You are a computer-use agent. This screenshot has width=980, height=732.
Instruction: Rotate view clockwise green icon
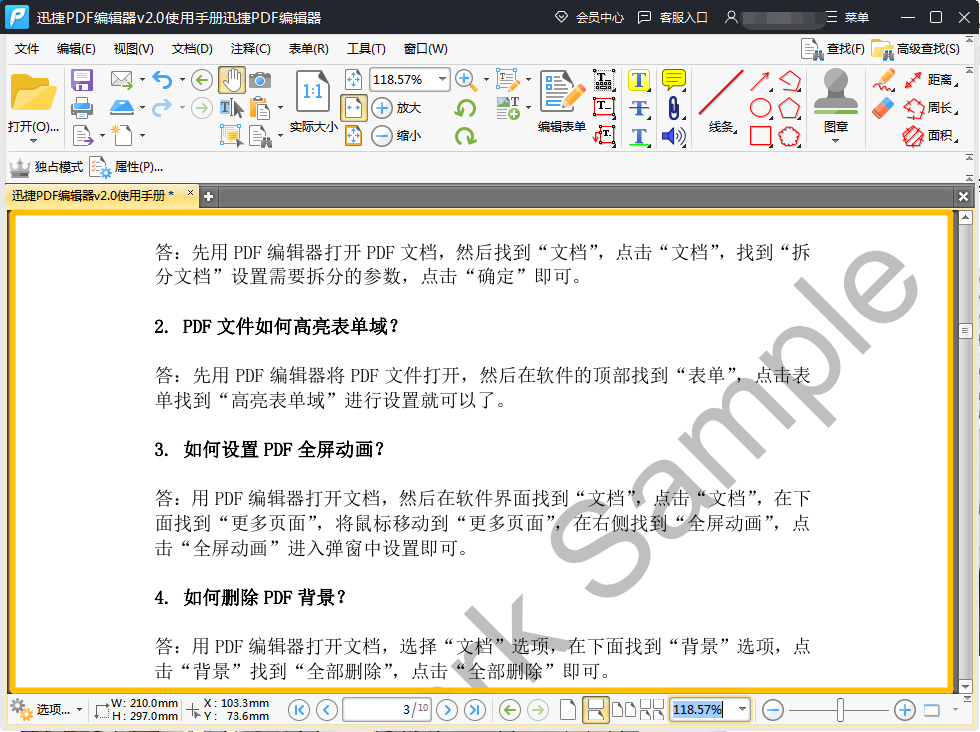(x=465, y=136)
